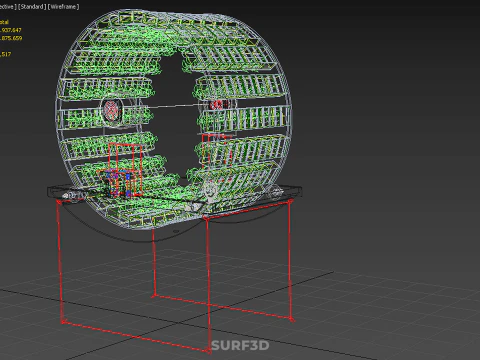
Task: Click the polygon count ending in 937,647
Action: tap(11, 30)
